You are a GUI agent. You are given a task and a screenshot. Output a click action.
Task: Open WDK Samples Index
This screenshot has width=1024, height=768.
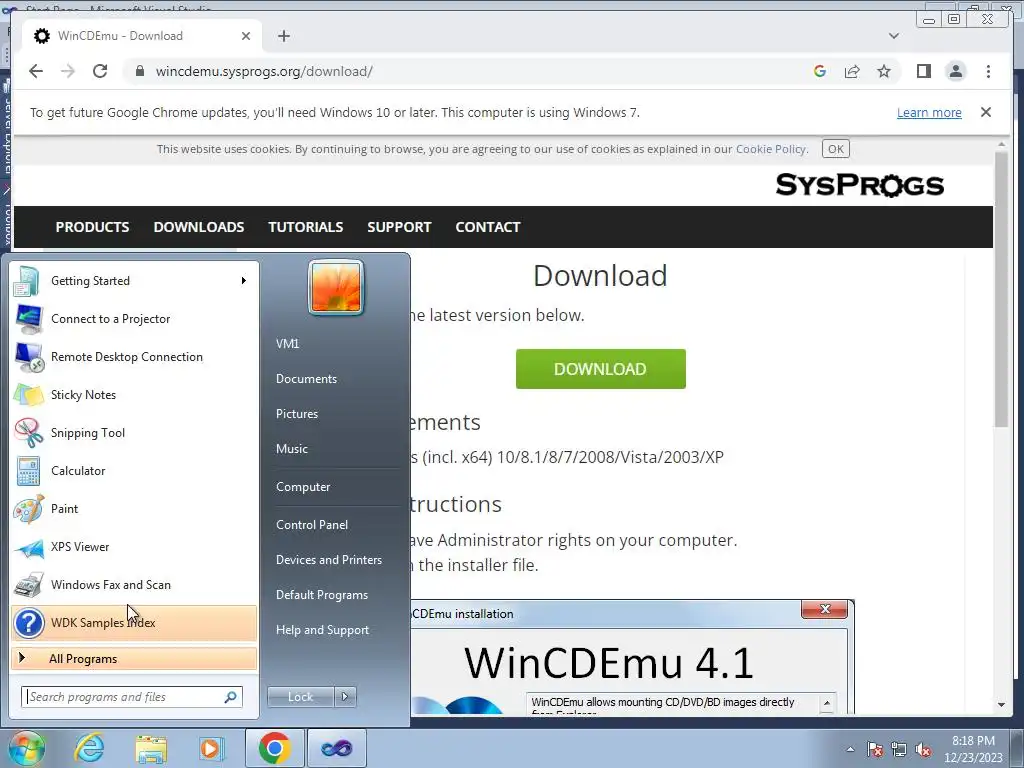point(134,623)
